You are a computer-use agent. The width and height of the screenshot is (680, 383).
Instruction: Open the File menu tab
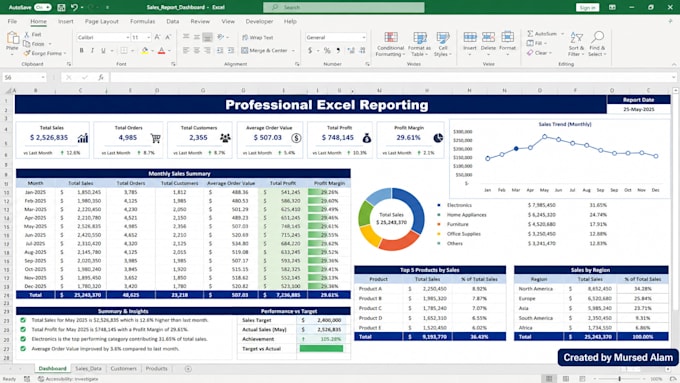point(12,21)
